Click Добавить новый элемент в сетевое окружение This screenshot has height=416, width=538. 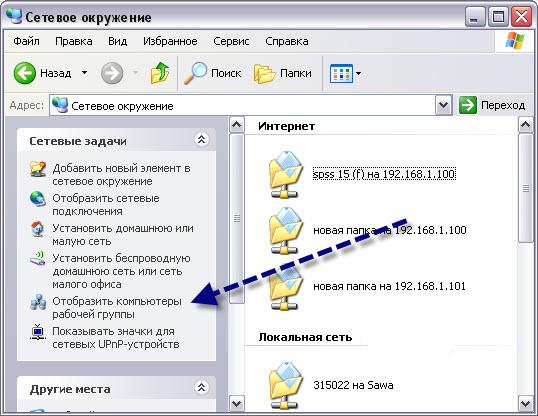[121, 175]
